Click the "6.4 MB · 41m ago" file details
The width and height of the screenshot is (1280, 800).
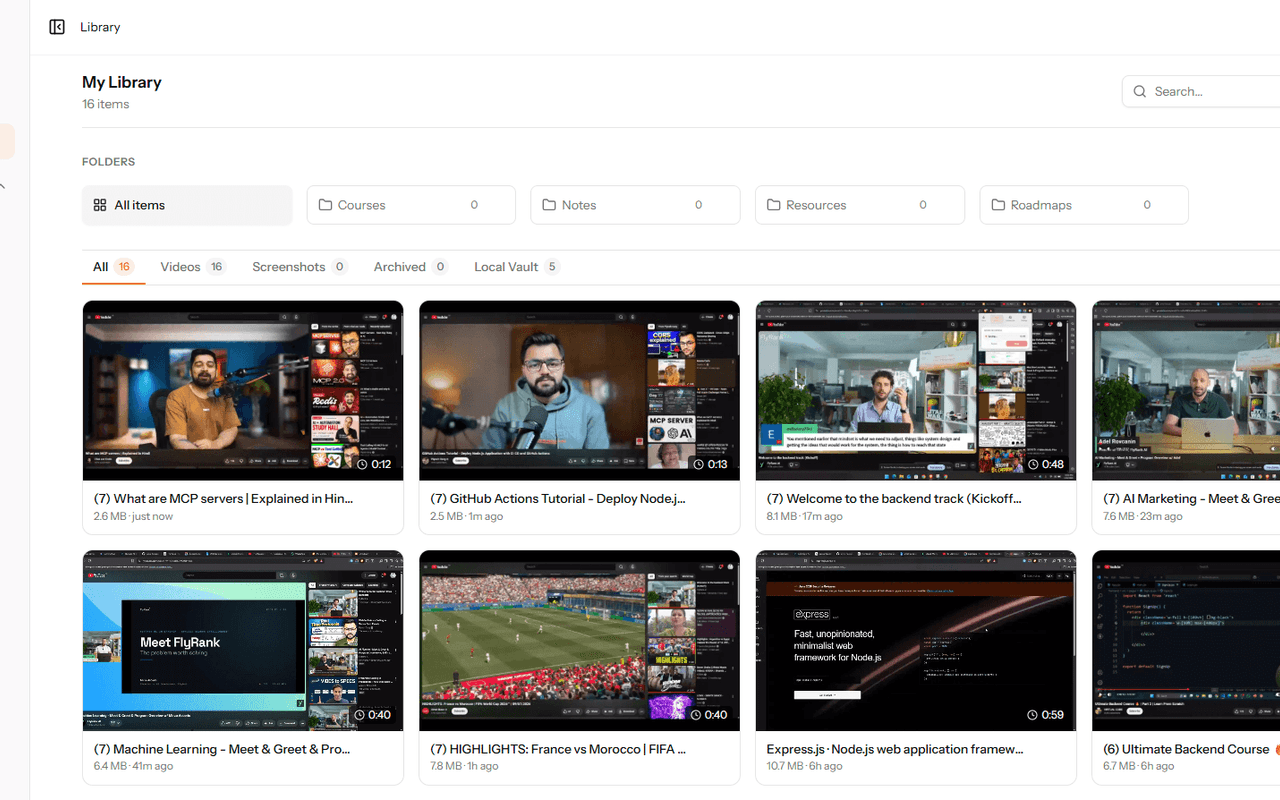134,766
